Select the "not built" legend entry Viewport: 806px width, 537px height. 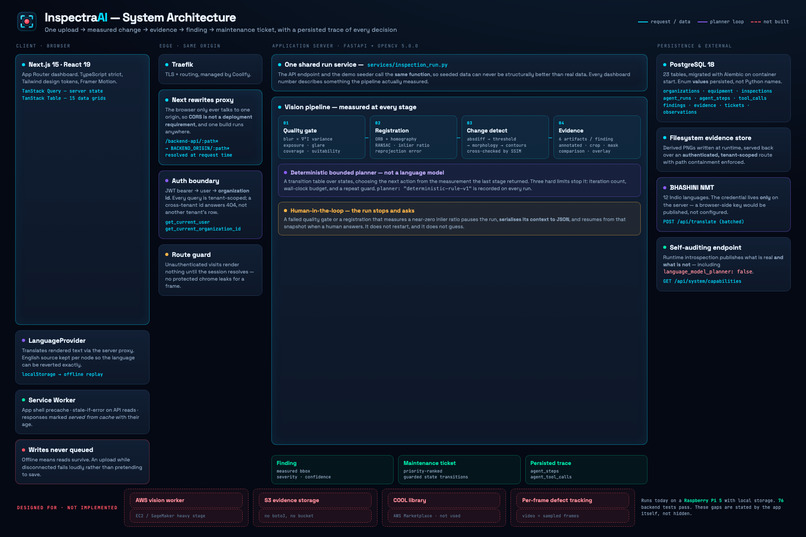point(770,22)
